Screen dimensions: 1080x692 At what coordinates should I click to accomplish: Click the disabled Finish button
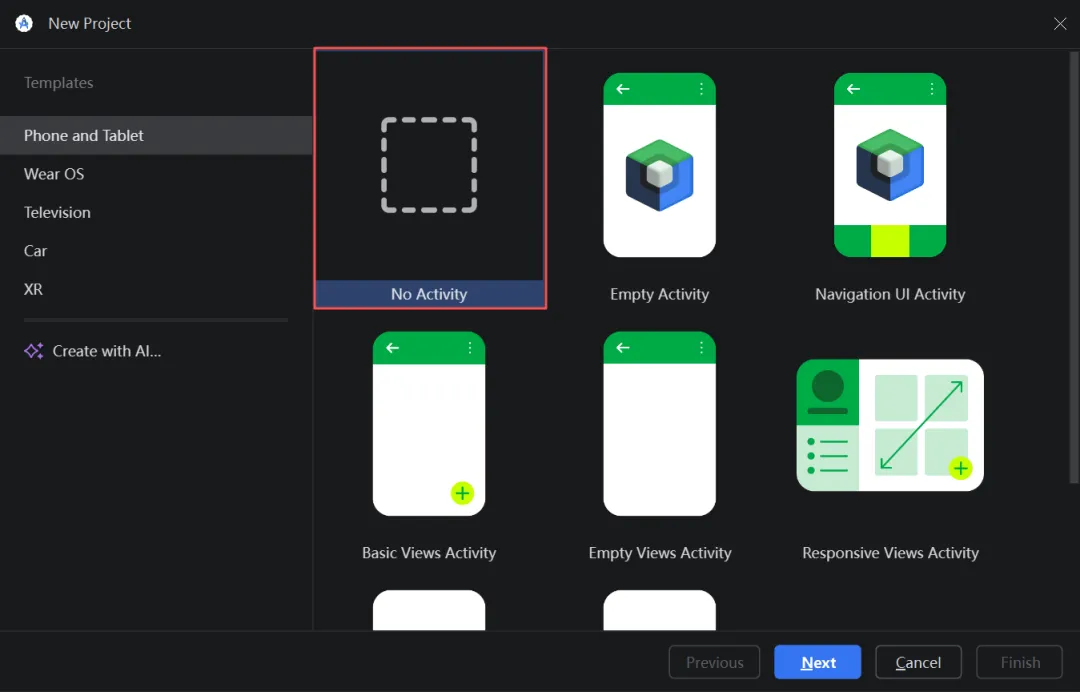point(1019,662)
